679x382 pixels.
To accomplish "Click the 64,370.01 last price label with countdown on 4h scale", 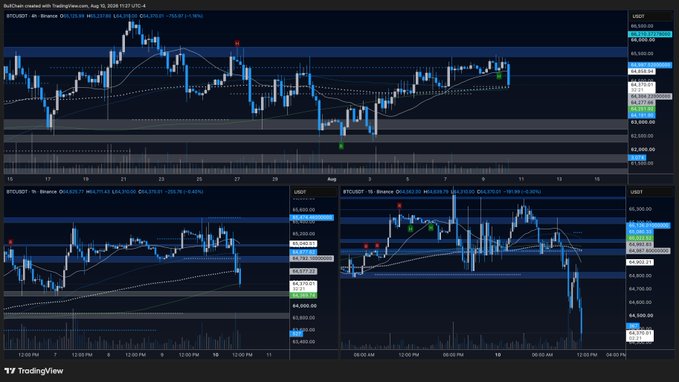I will [x=642, y=87].
